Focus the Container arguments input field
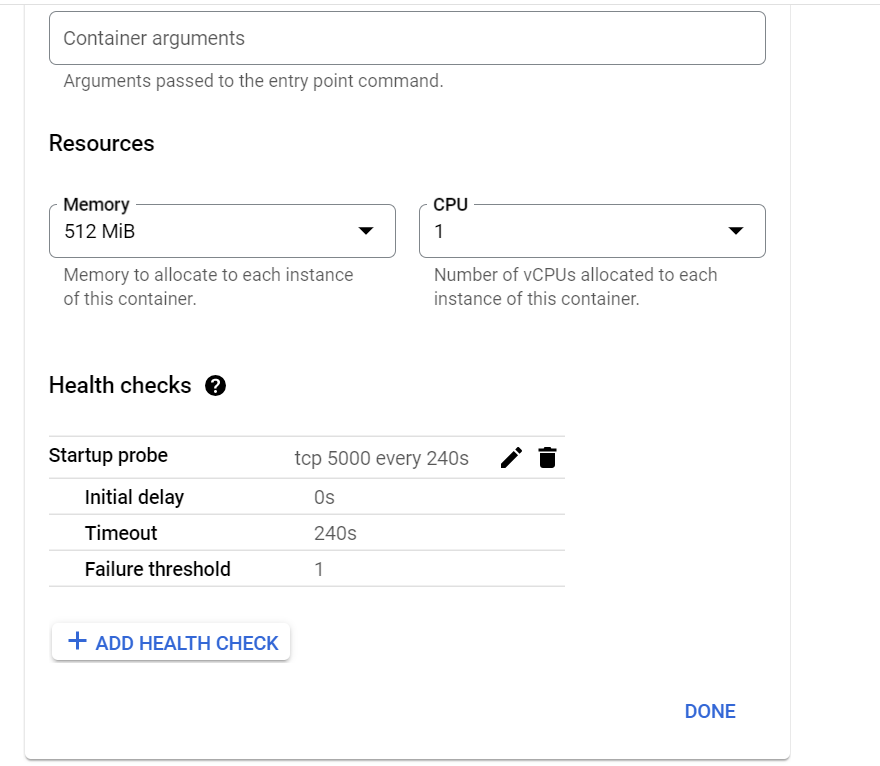Image resolution: width=880 pixels, height=766 pixels. tap(407, 39)
